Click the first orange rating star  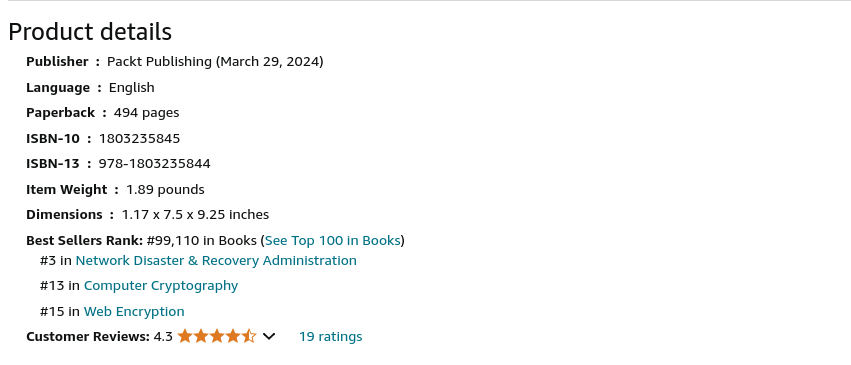point(185,336)
